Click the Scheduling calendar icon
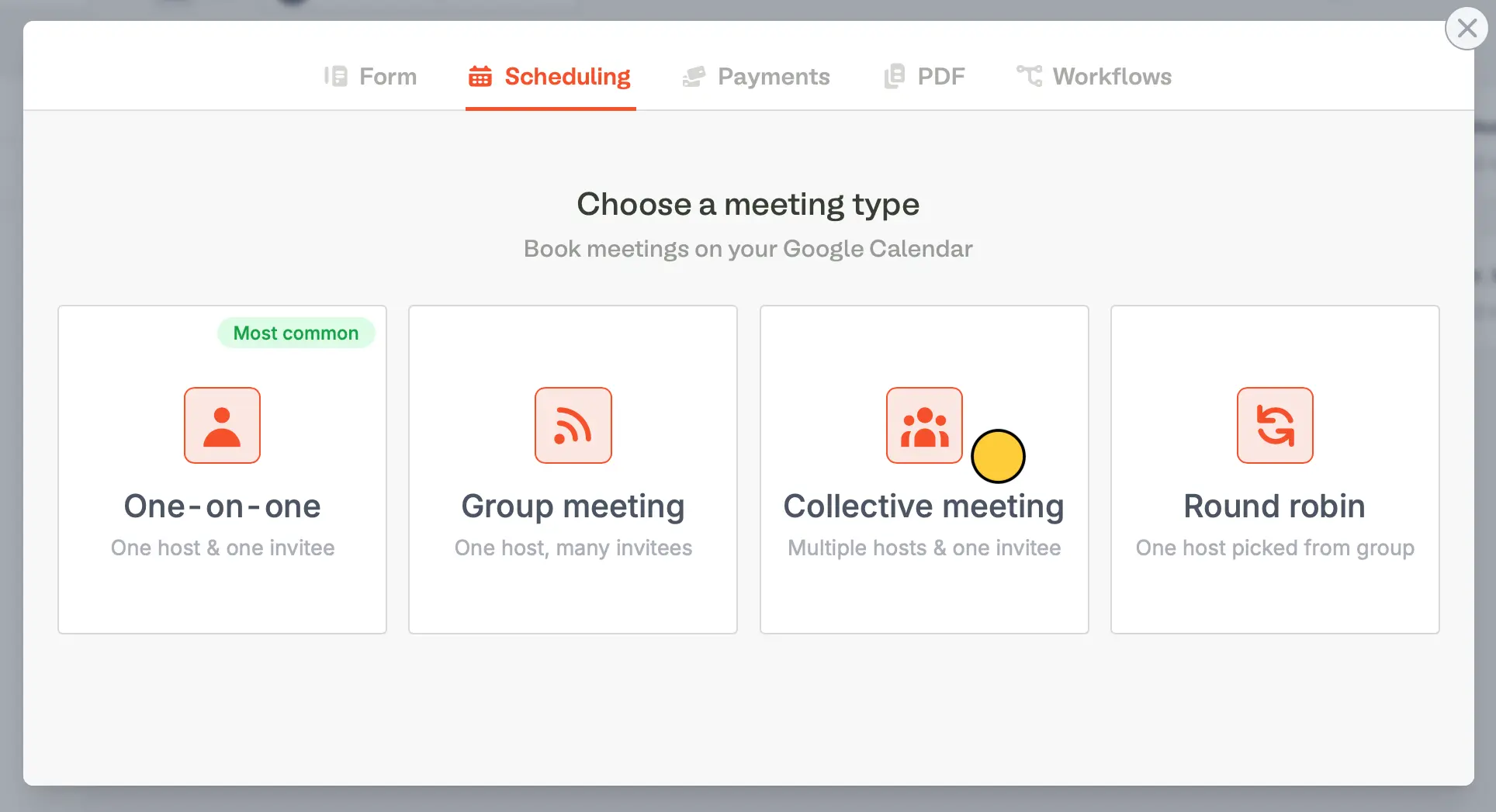This screenshot has height=812, width=1496. pyautogui.click(x=480, y=76)
